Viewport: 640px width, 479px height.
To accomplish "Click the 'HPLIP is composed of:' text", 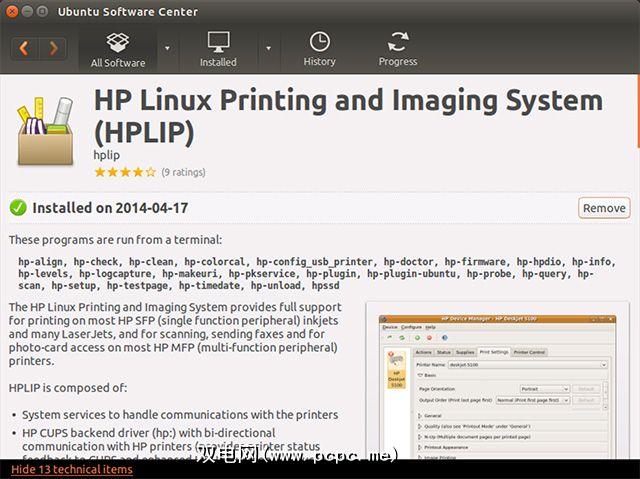I will coord(68,388).
